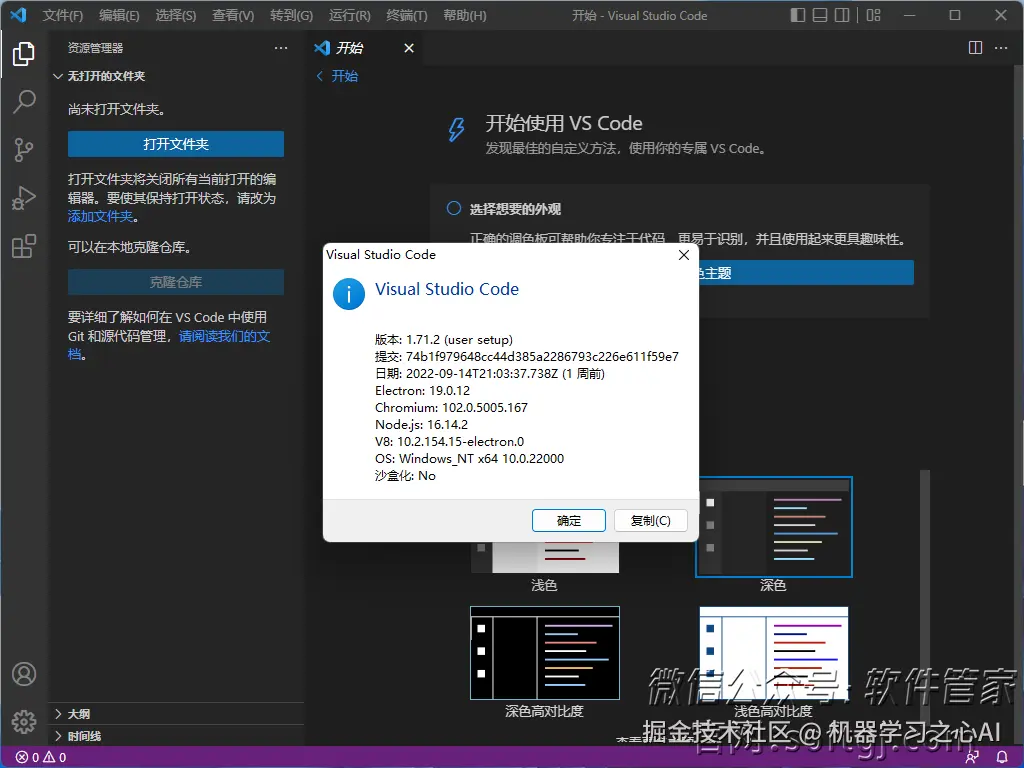Click the blue info icon in dialog
Image resolution: width=1024 pixels, height=768 pixels.
pyautogui.click(x=349, y=294)
